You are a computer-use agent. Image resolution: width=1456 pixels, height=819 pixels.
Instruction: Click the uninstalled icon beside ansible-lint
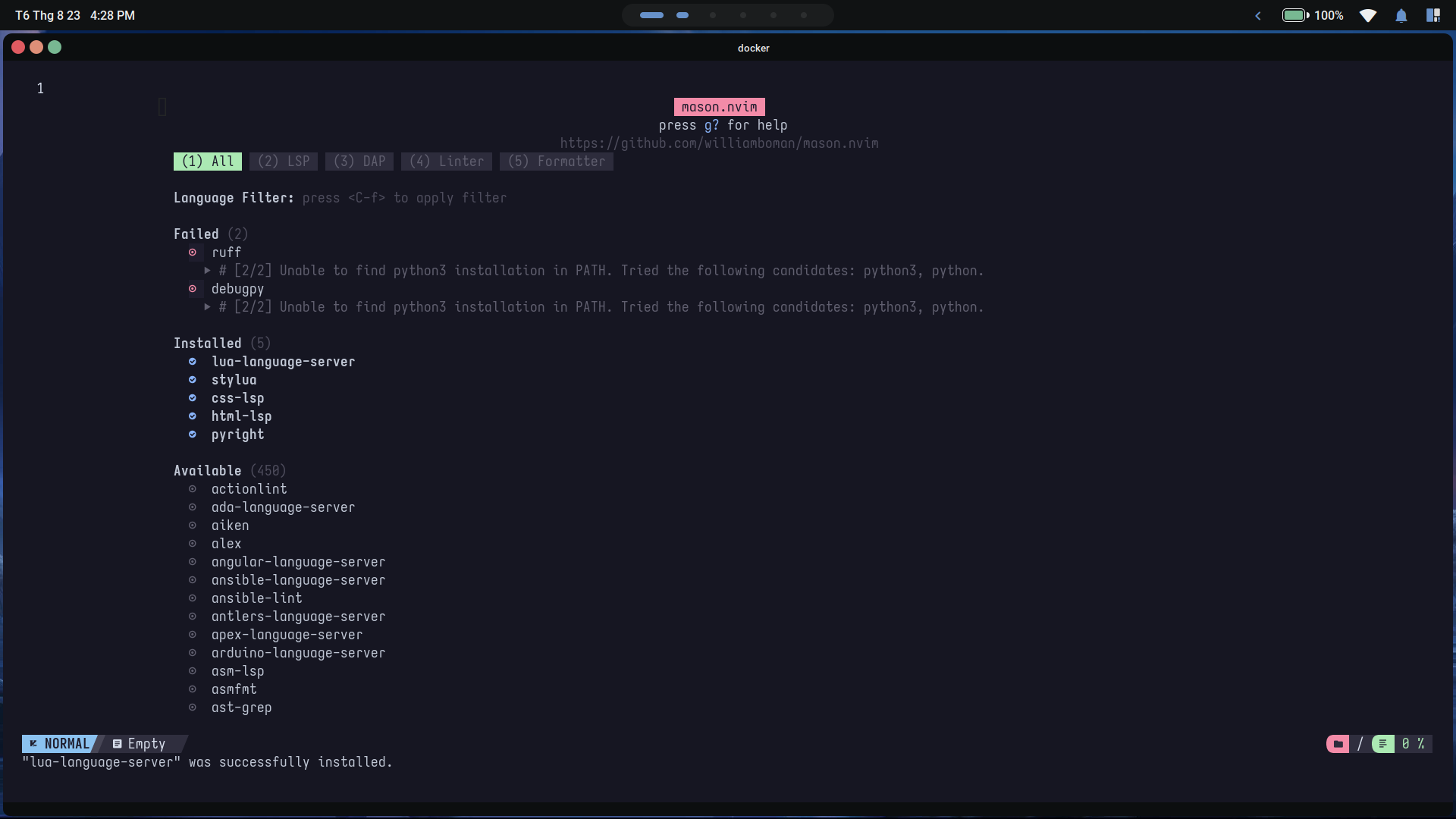tap(193, 598)
